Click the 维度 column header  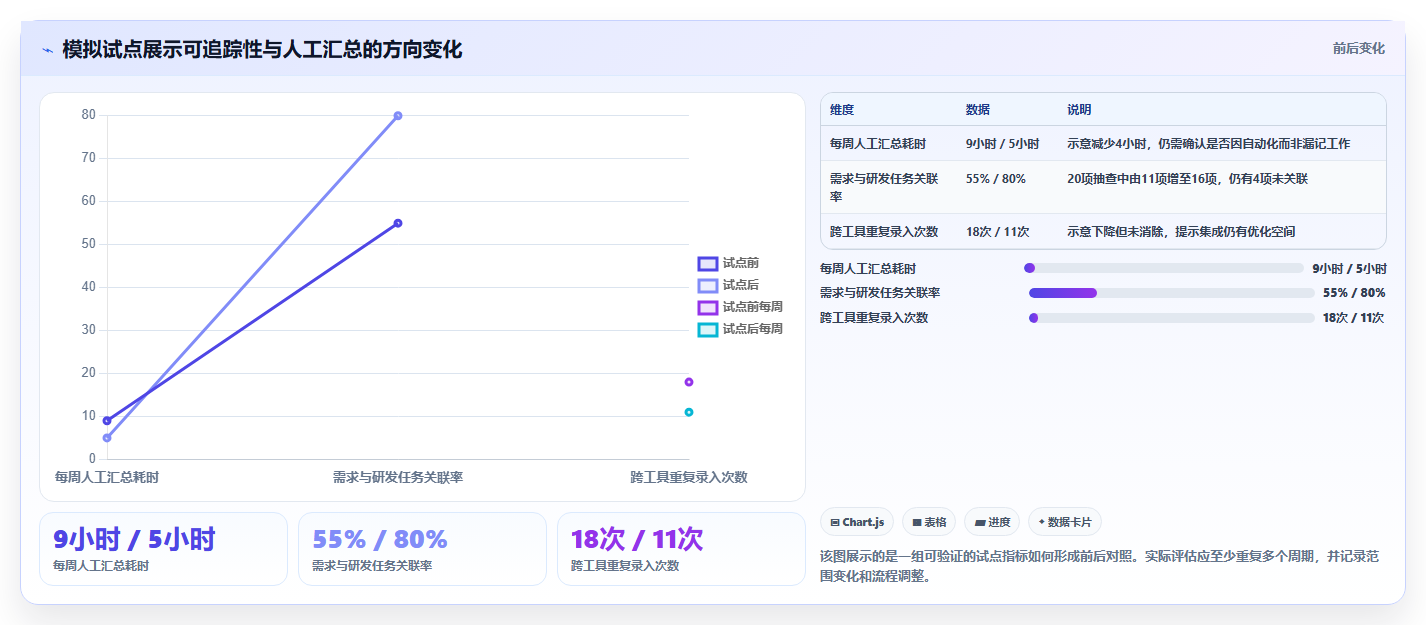[842, 110]
